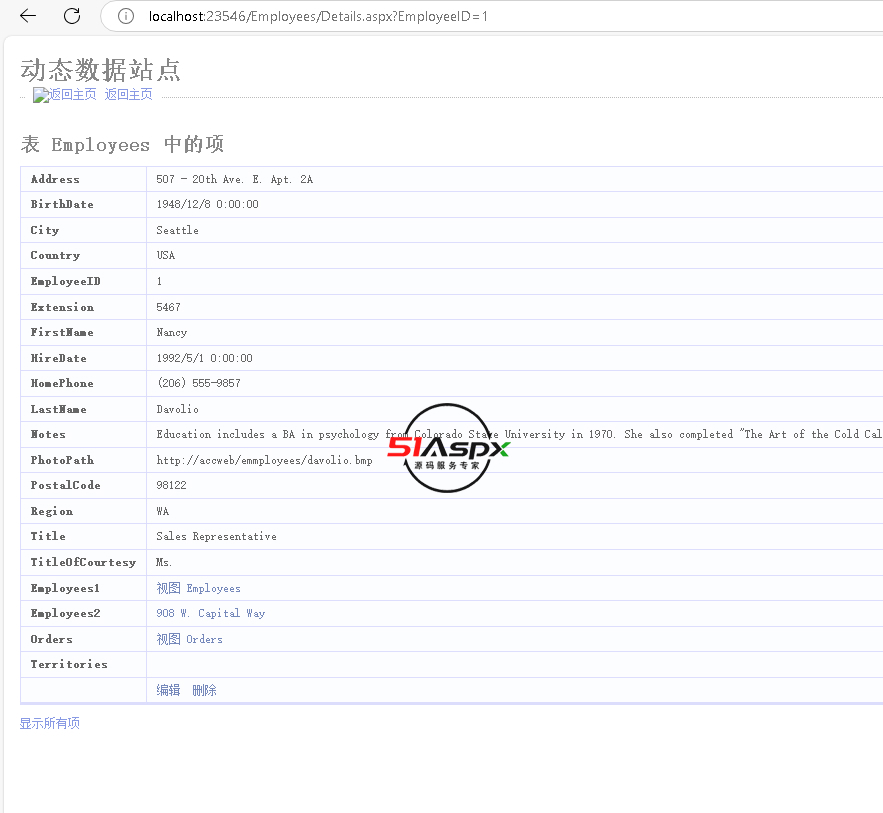Viewport: 883px width, 813px height.
Task: Click the Country value USA
Action: (166, 256)
